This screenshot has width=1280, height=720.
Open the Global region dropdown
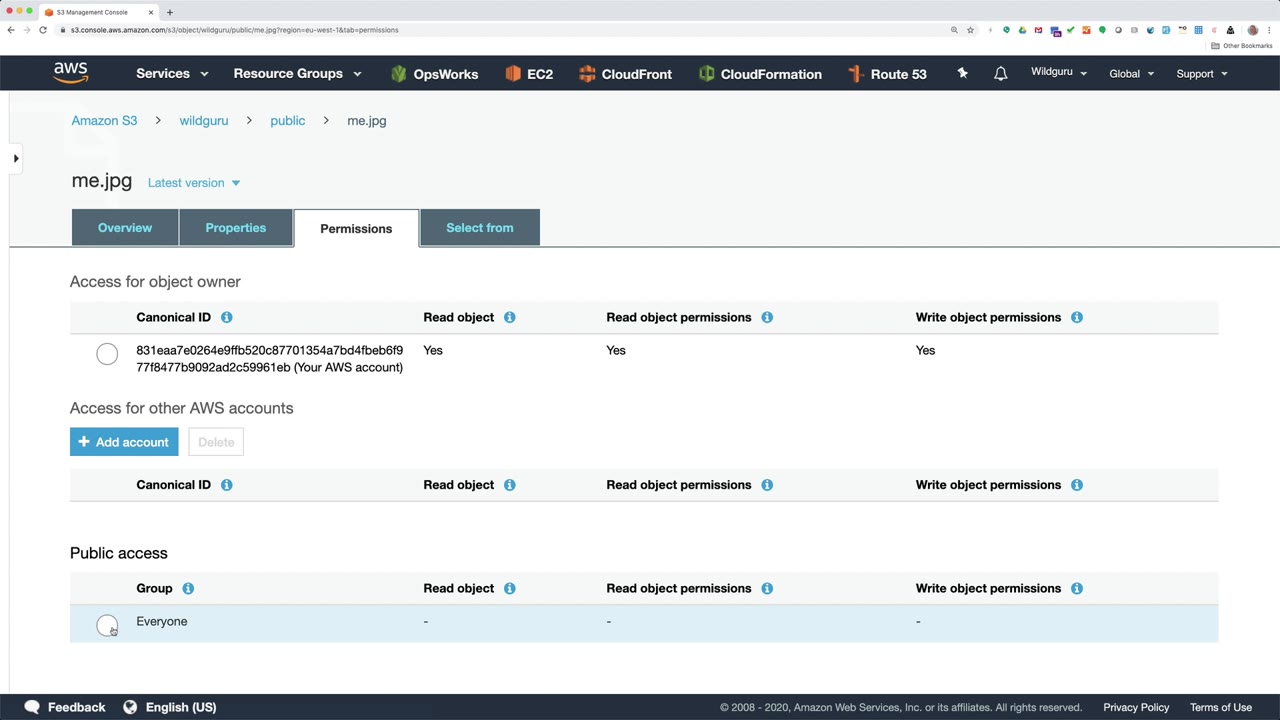1132,73
